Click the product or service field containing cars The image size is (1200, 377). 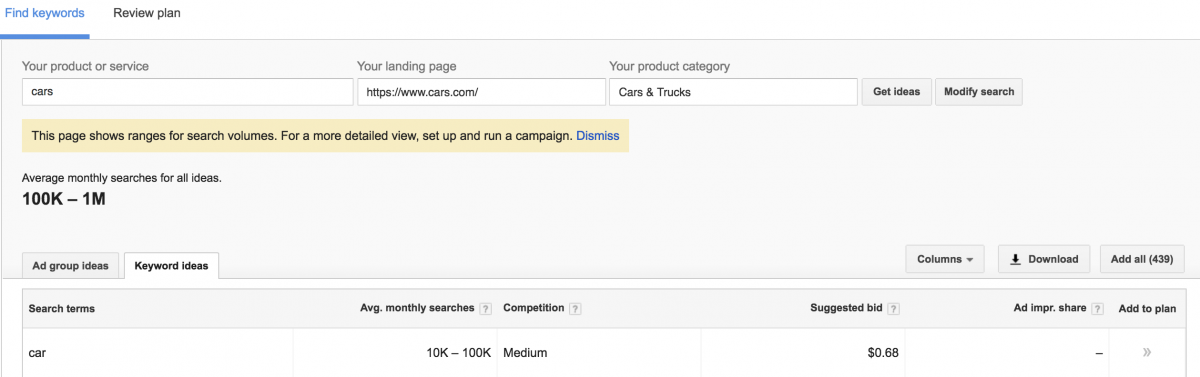coord(187,92)
